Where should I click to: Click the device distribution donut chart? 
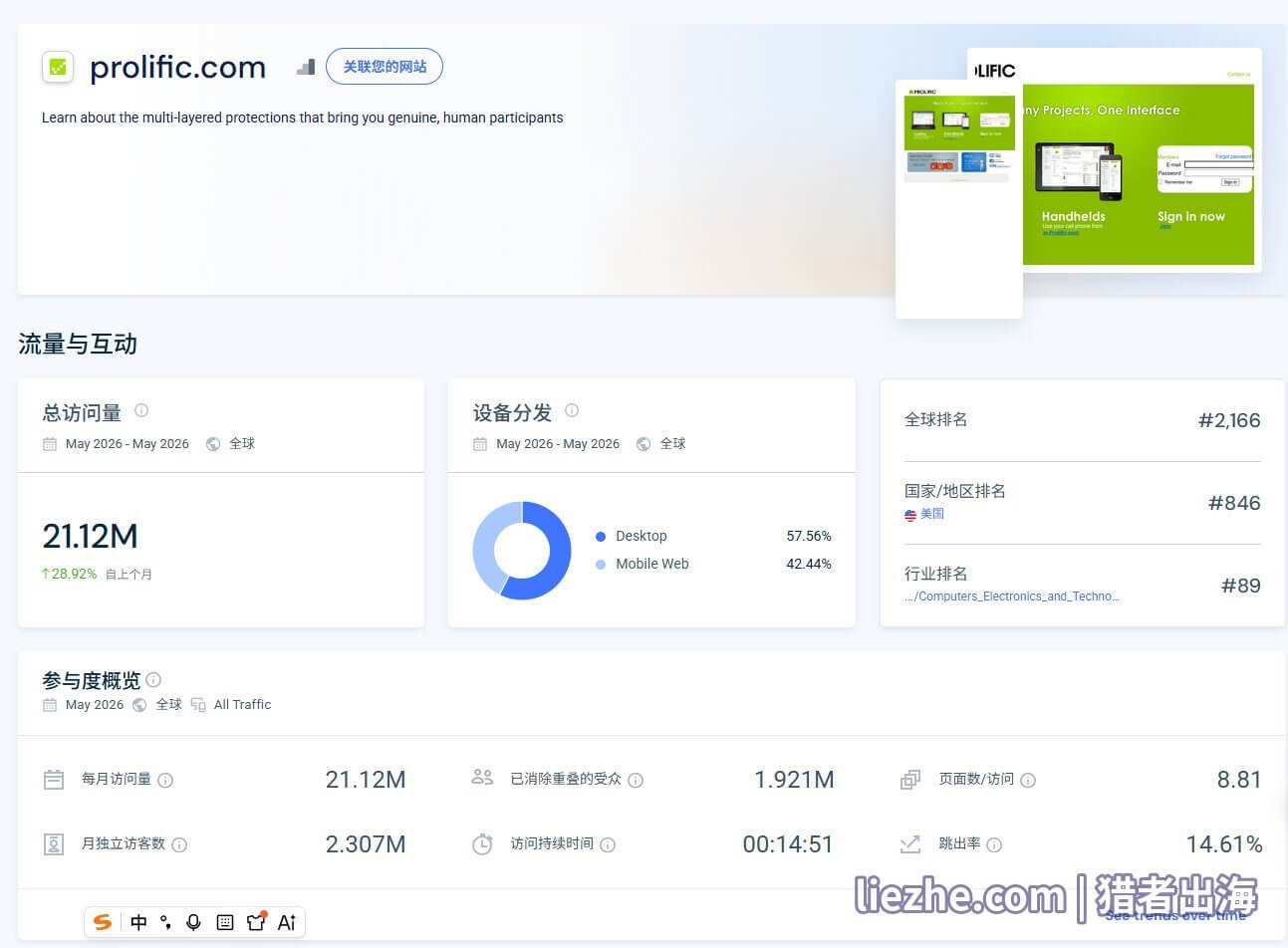click(x=522, y=551)
